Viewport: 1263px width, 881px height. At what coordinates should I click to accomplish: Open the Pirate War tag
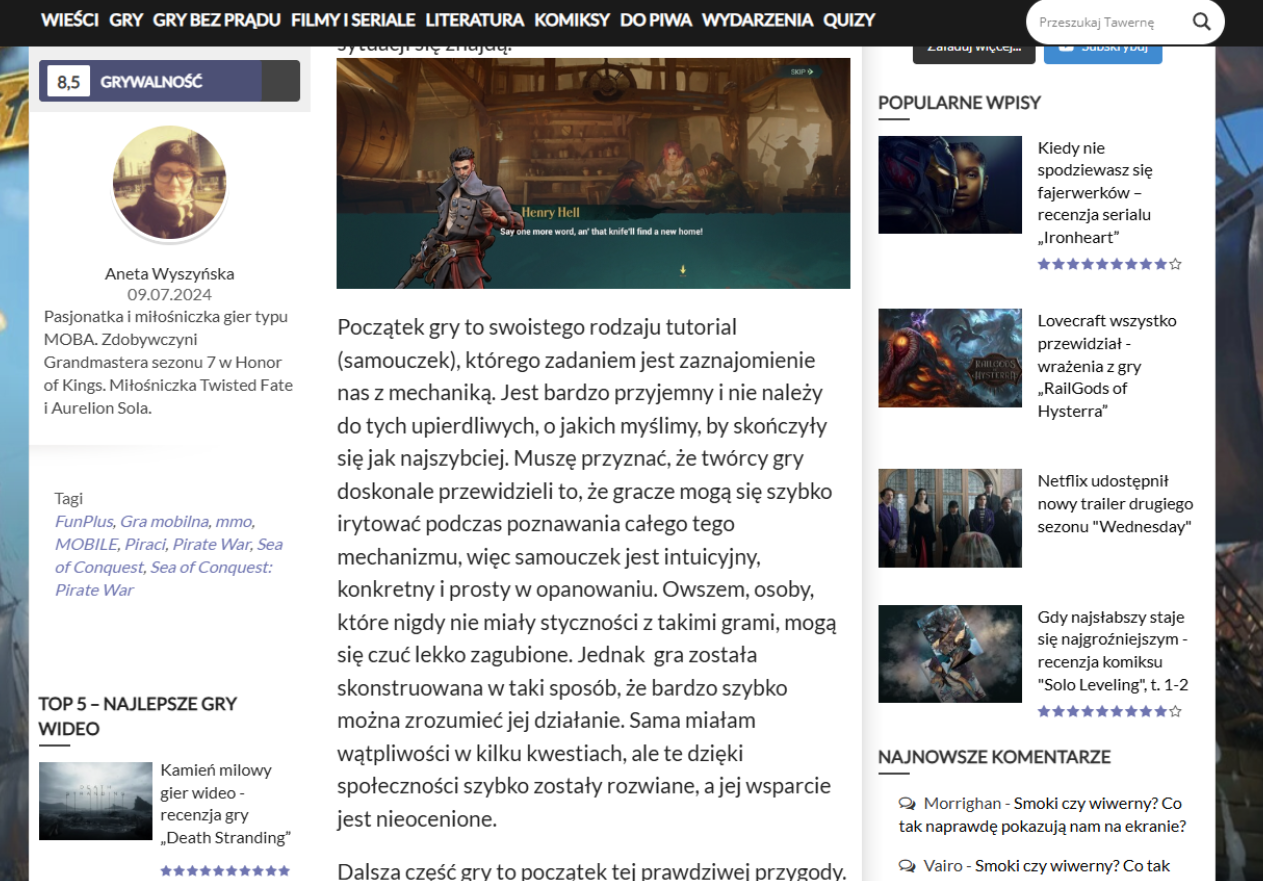pos(210,544)
